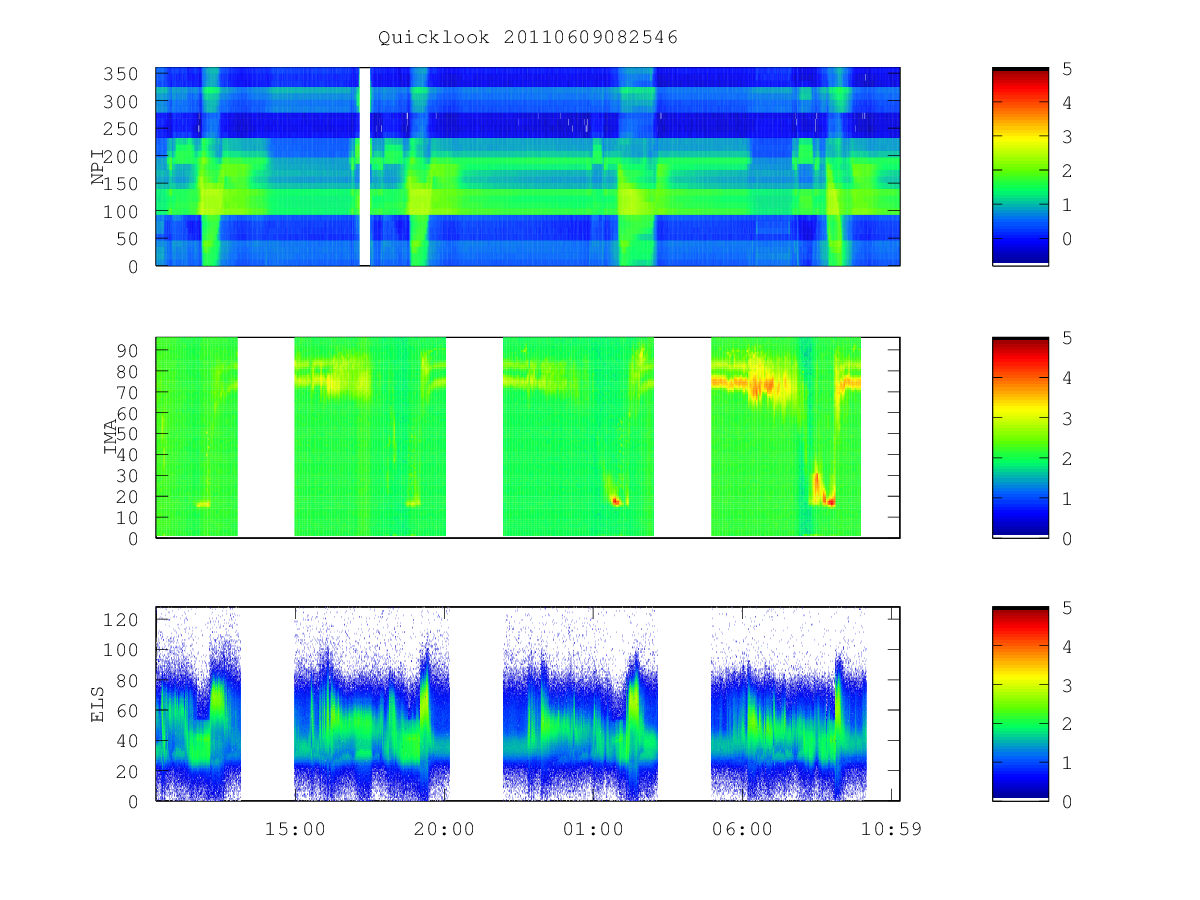Click the ELS spectrogram panel

(x=528, y=704)
